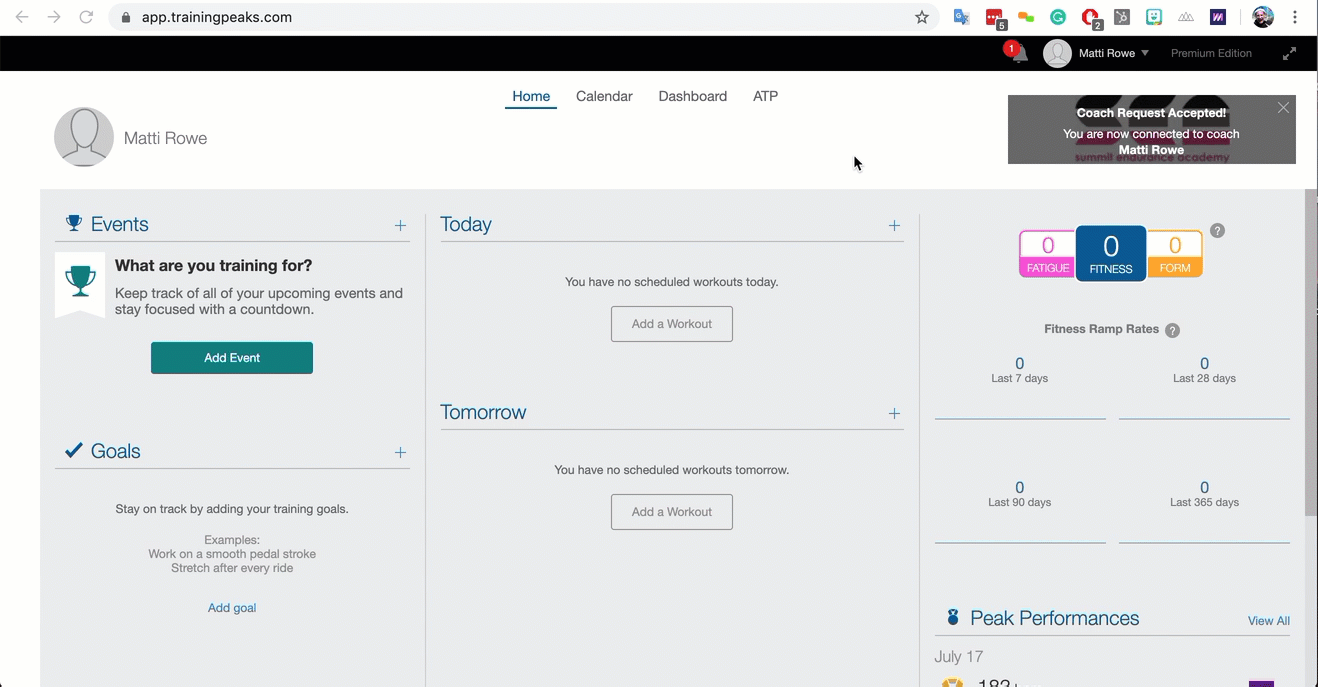Click the browser forward arrow
The height and width of the screenshot is (687, 1318).
coord(54,17)
